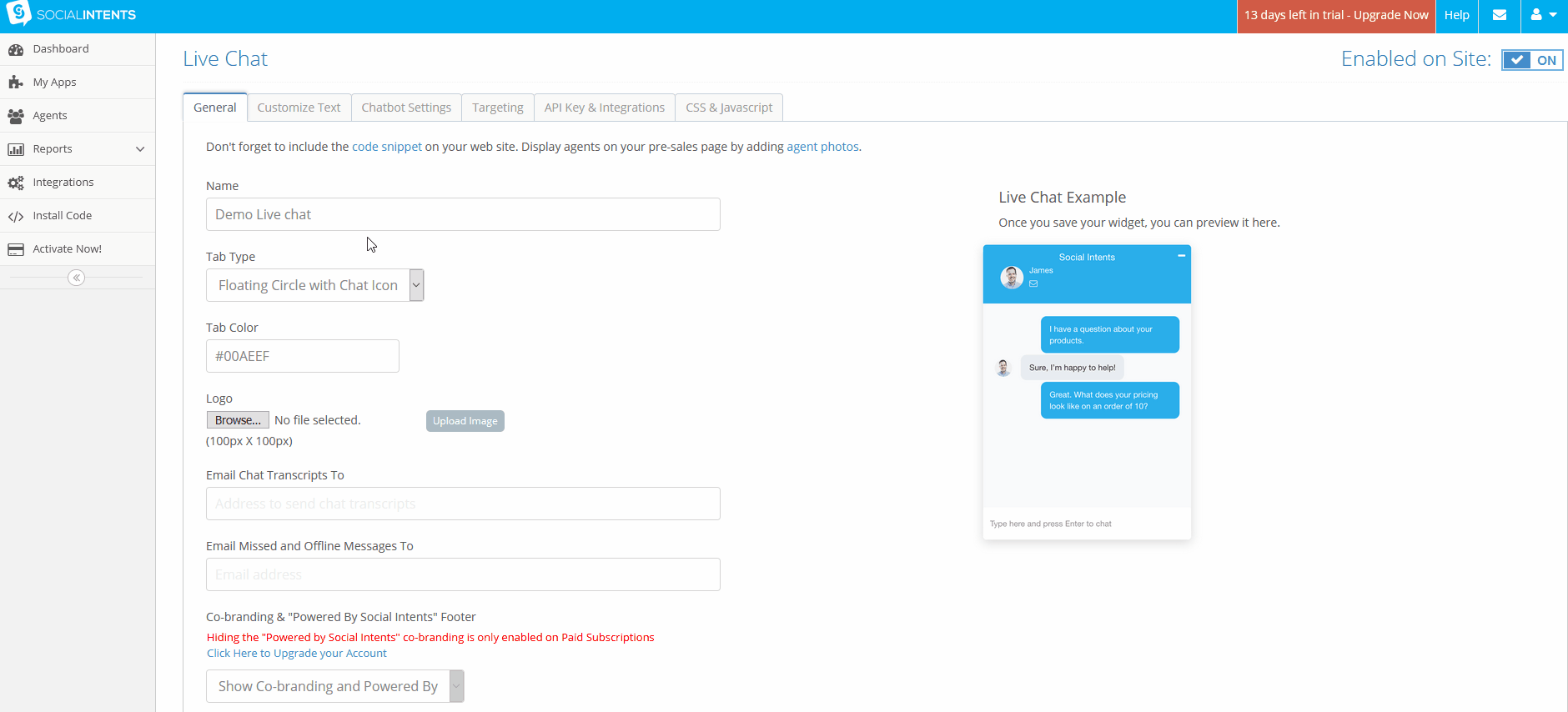Click the 'Type here and press Enter' chat input
1568x712 pixels.
coord(1087,524)
